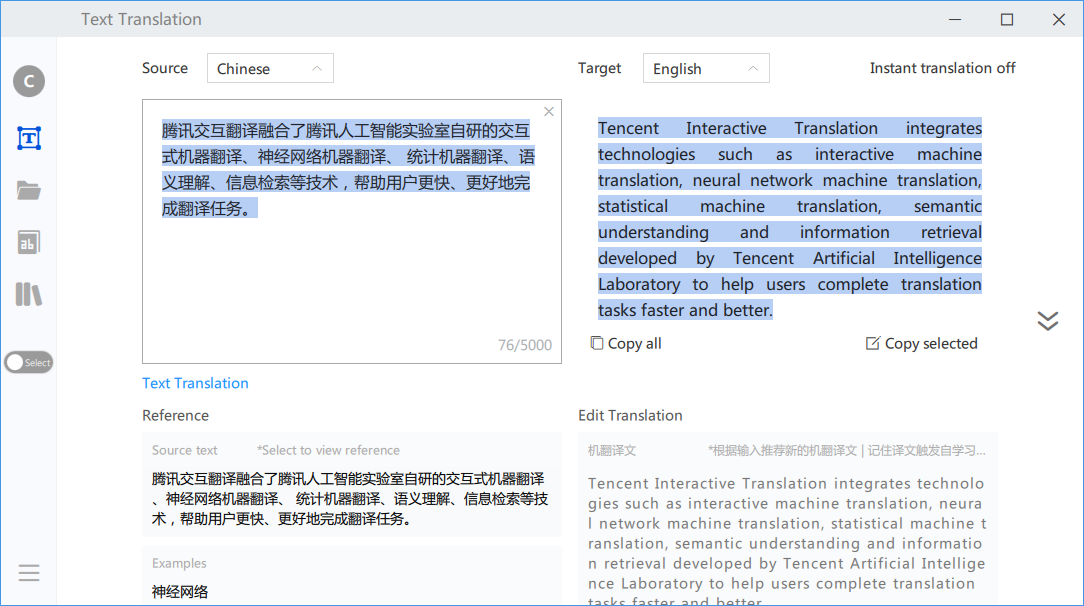This screenshot has width=1084, height=606.
Task: Click the Copy all button label
Action: click(x=635, y=343)
